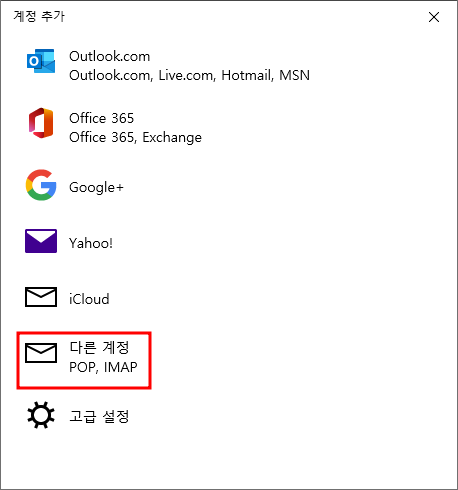Select the Yahoo! account label
458x490 pixels.
coord(91,243)
